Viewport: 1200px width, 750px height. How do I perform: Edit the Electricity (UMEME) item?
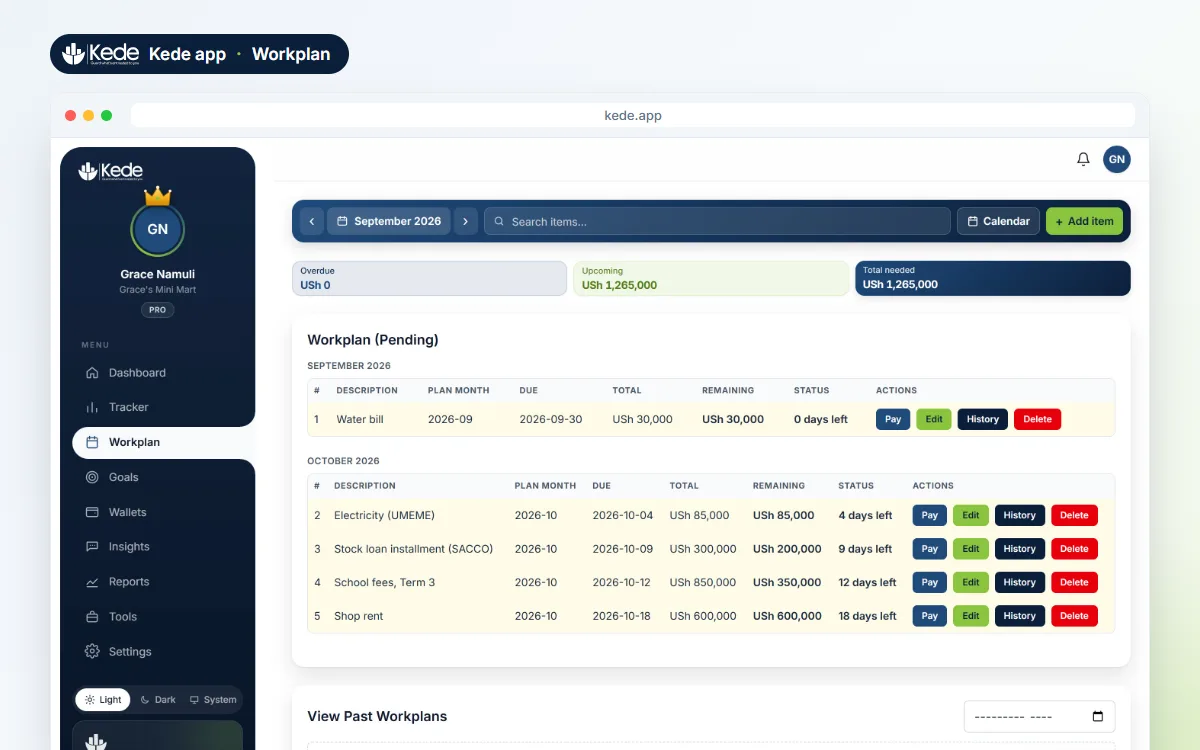(x=971, y=515)
